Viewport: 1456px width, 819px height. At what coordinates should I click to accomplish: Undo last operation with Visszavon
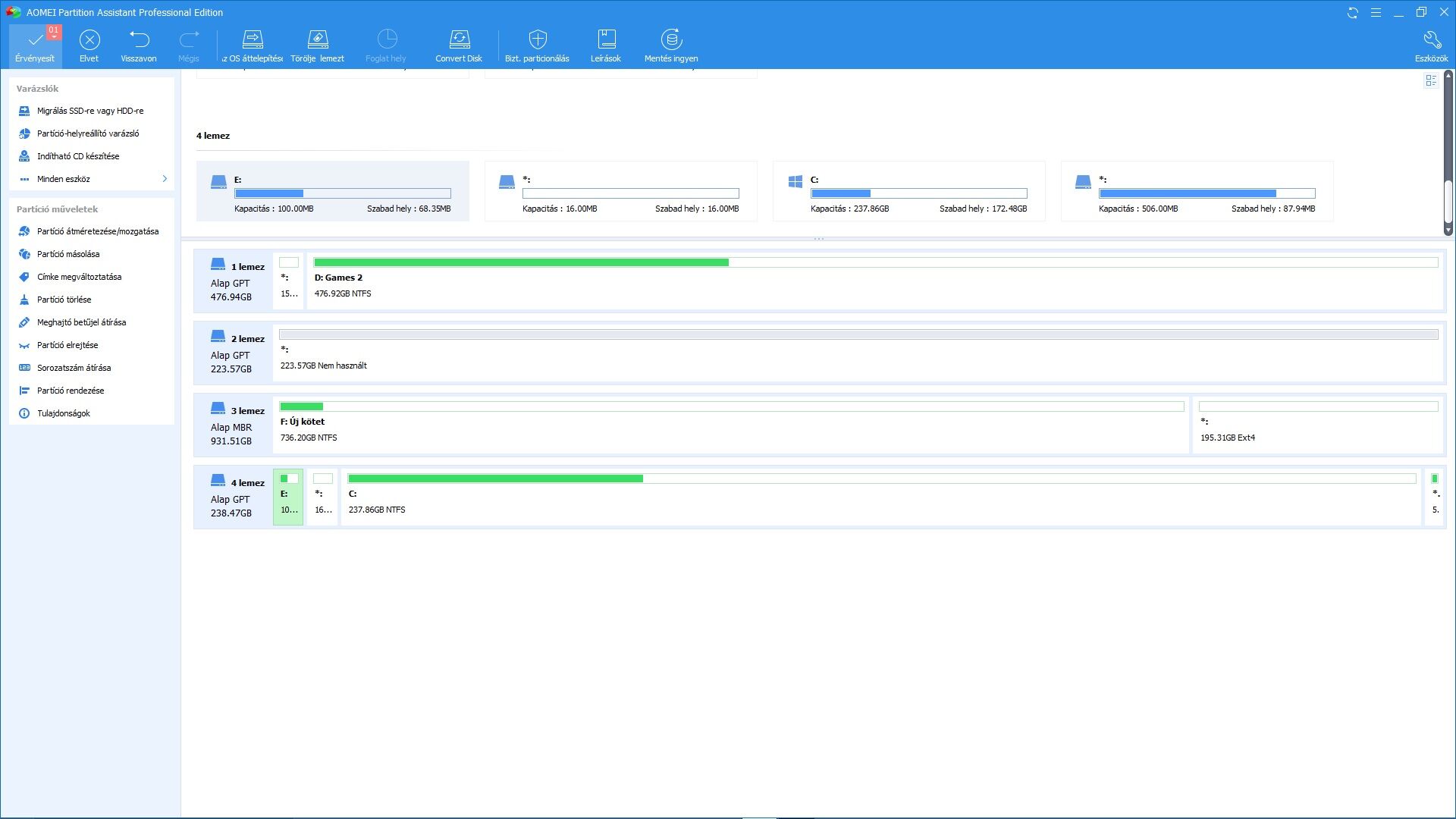pos(139,45)
